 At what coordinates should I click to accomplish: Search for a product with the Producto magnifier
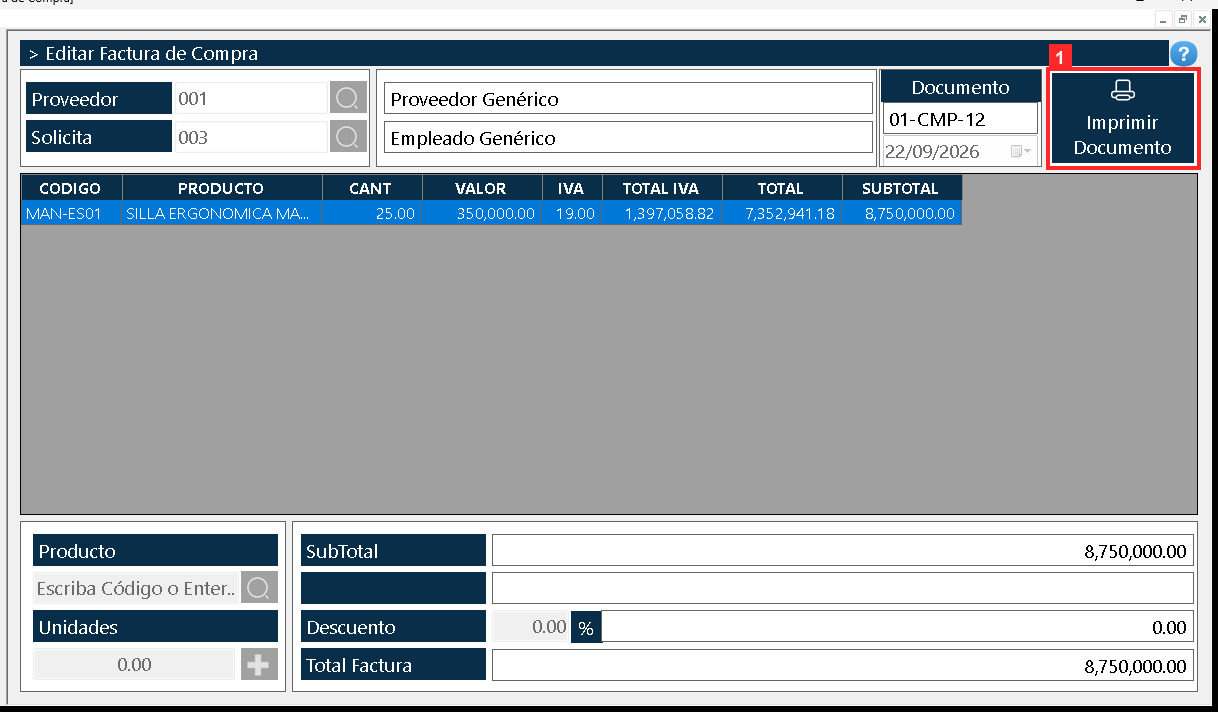pos(258,588)
